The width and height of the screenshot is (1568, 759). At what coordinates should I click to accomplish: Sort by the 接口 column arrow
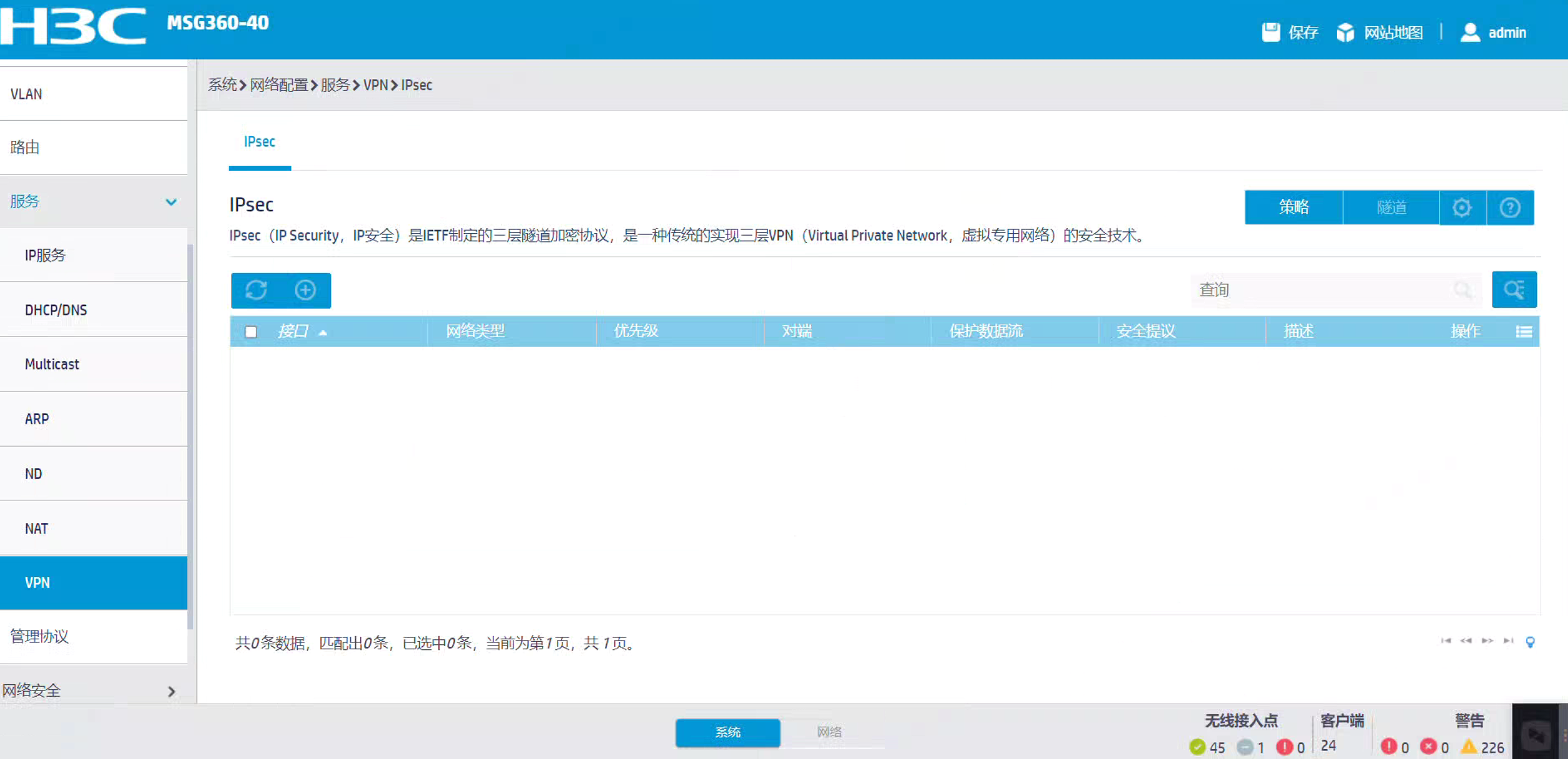[323, 333]
